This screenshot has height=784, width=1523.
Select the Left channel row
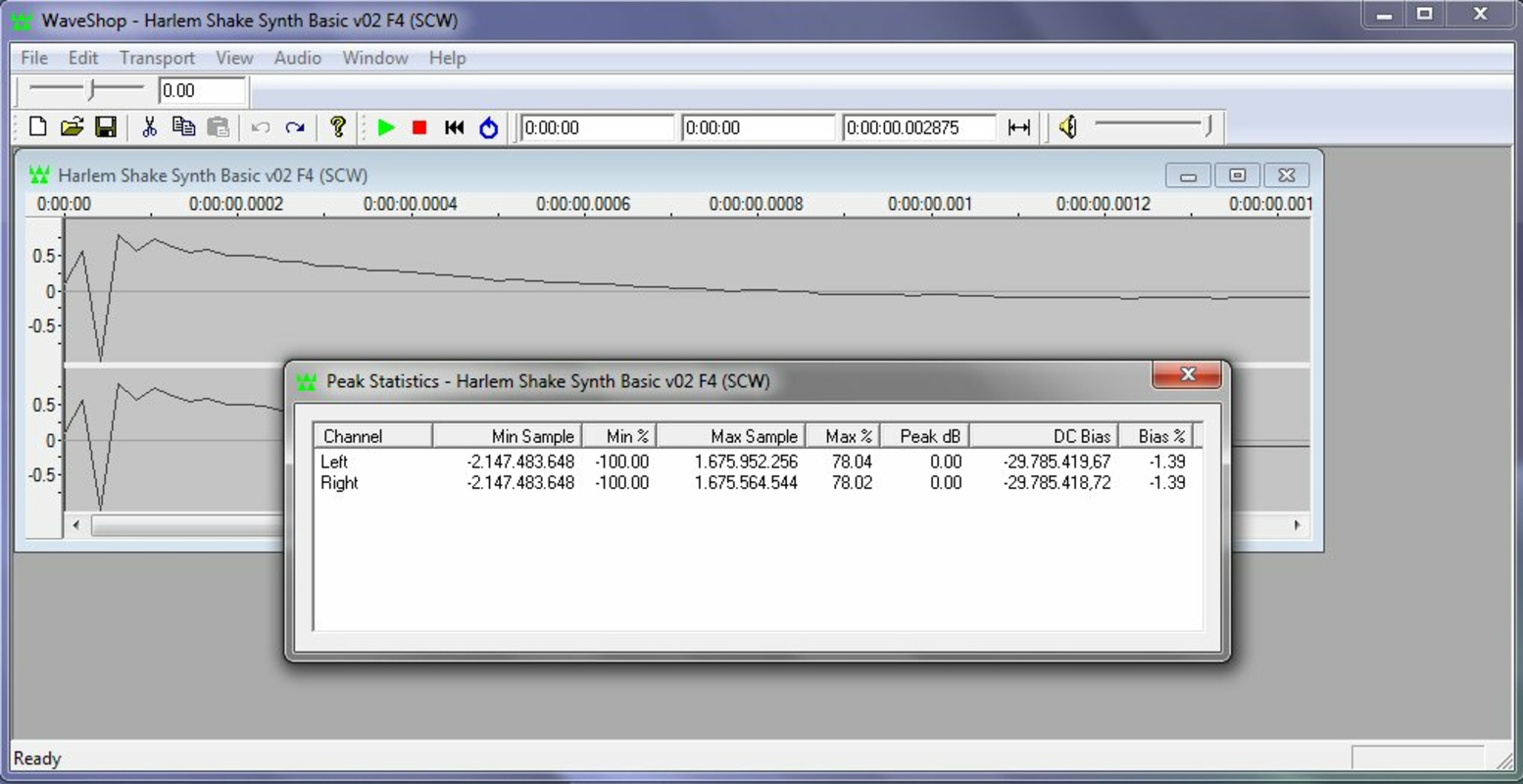click(x=754, y=462)
